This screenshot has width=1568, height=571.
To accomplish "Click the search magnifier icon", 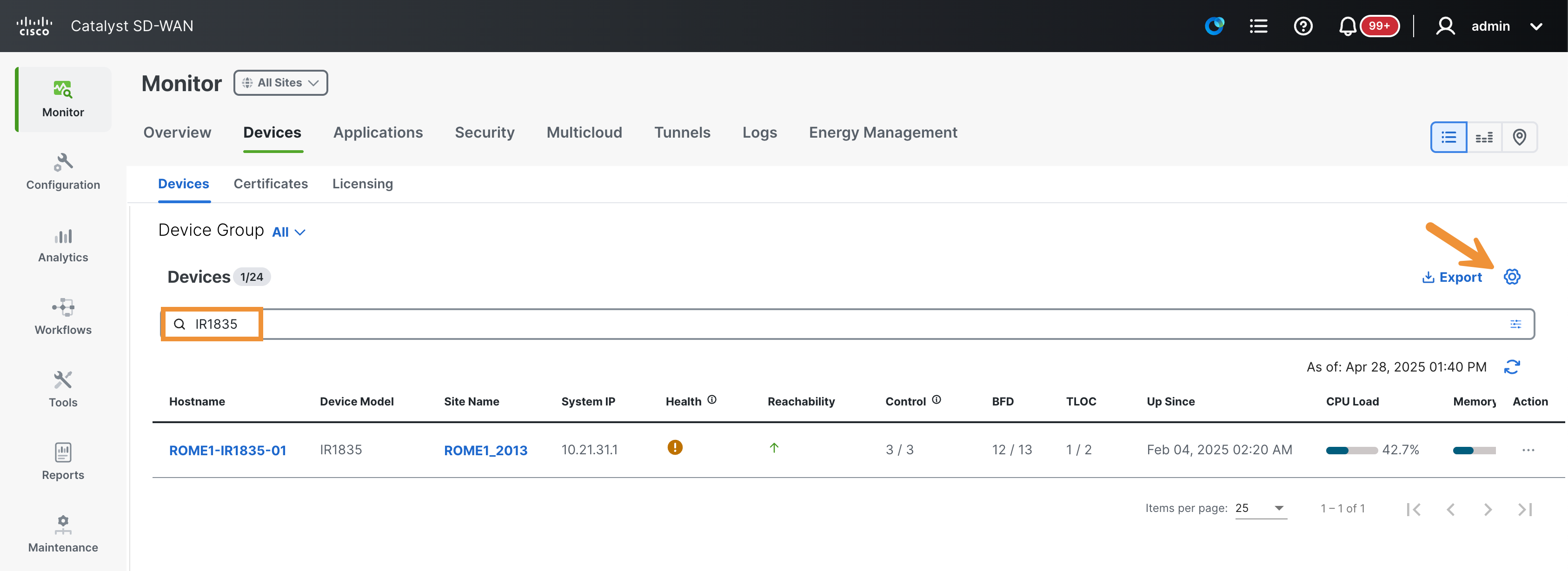I will [x=179, y=324].
